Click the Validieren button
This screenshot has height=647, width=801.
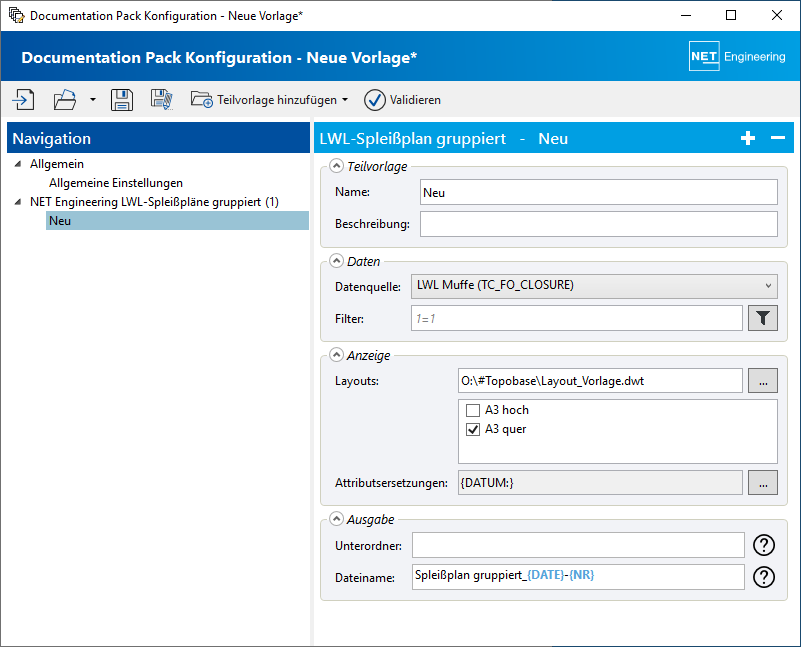click(x=403, y=100)
